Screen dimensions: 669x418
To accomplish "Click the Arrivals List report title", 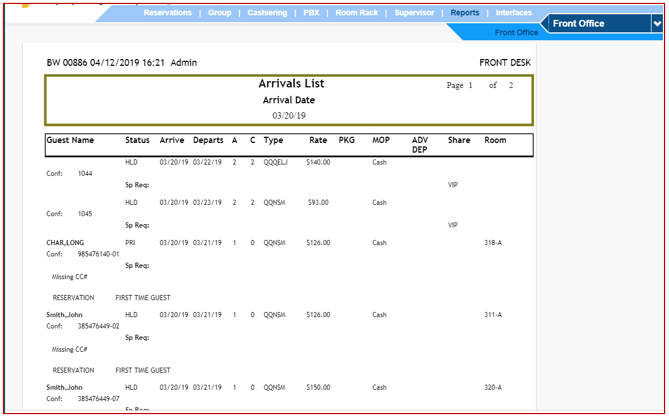I will click(291, 84).
